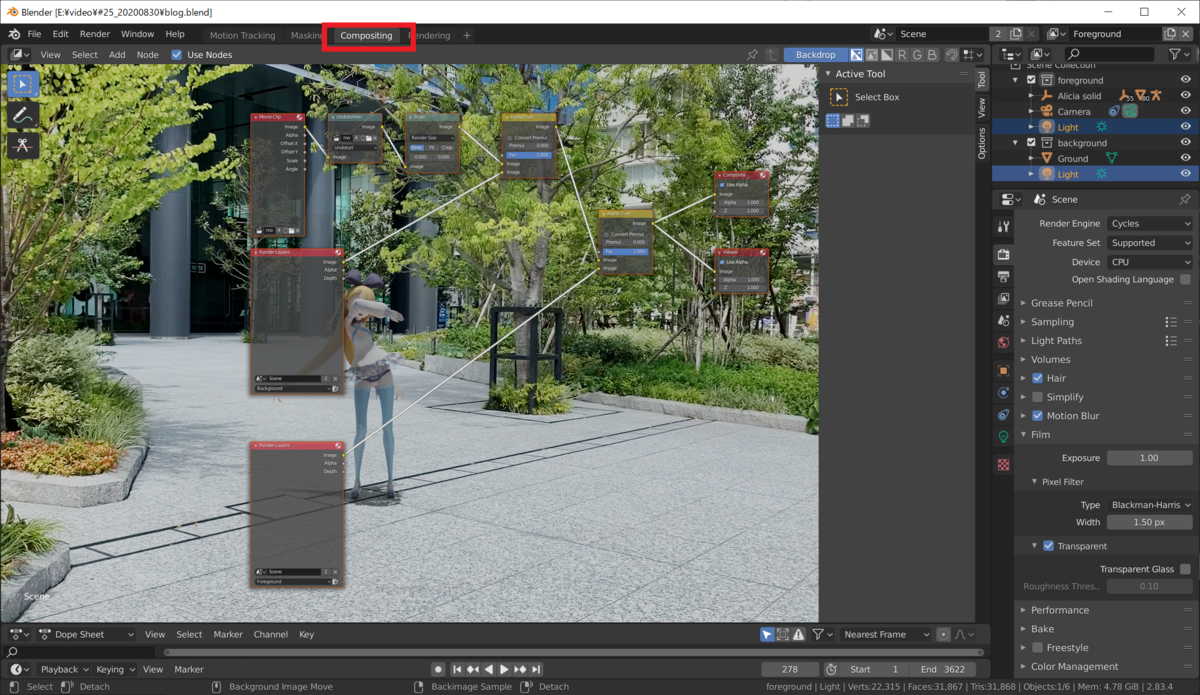Open the node editor Add menu

(117, 55)
